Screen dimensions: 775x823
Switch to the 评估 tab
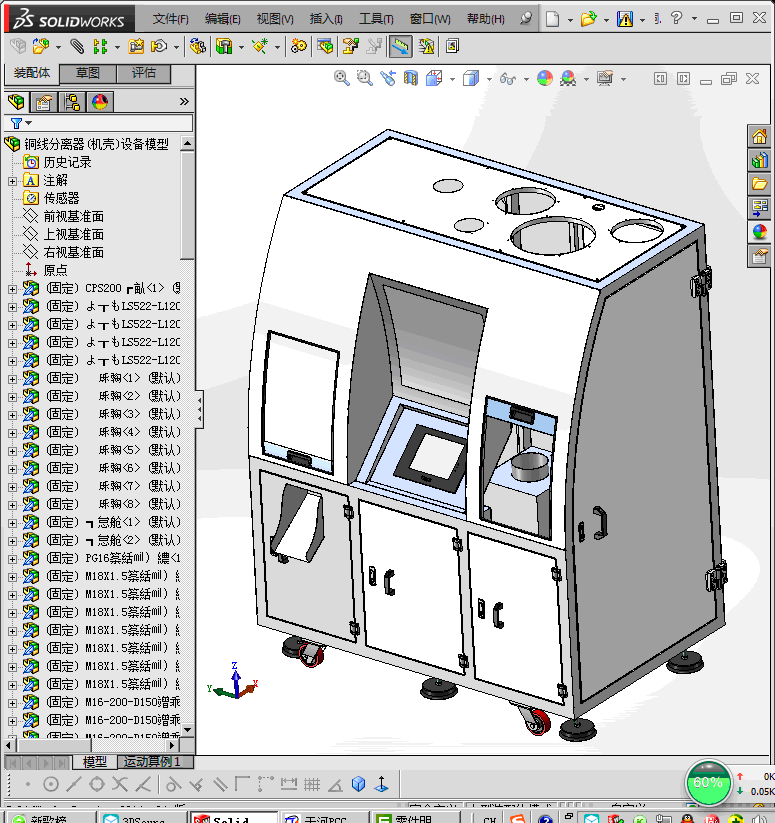pyautogui.click(x=144, y=73)
